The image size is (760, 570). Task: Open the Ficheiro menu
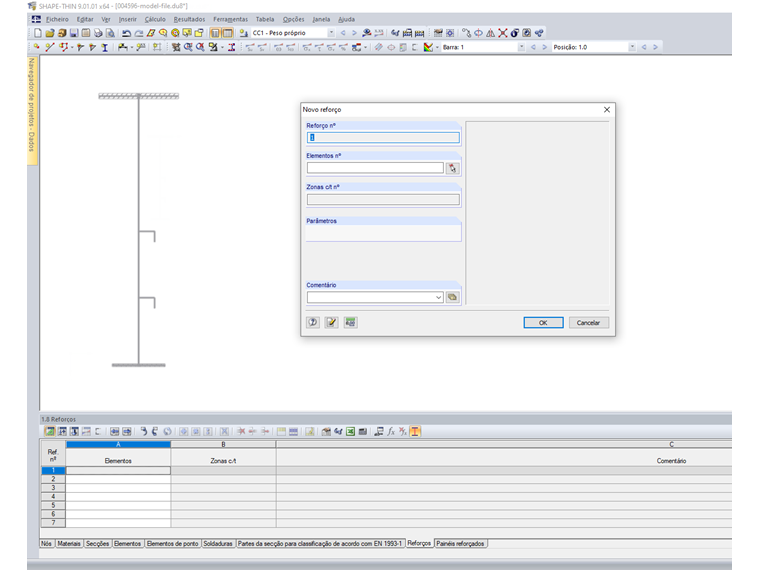click(x=57, y=19)
